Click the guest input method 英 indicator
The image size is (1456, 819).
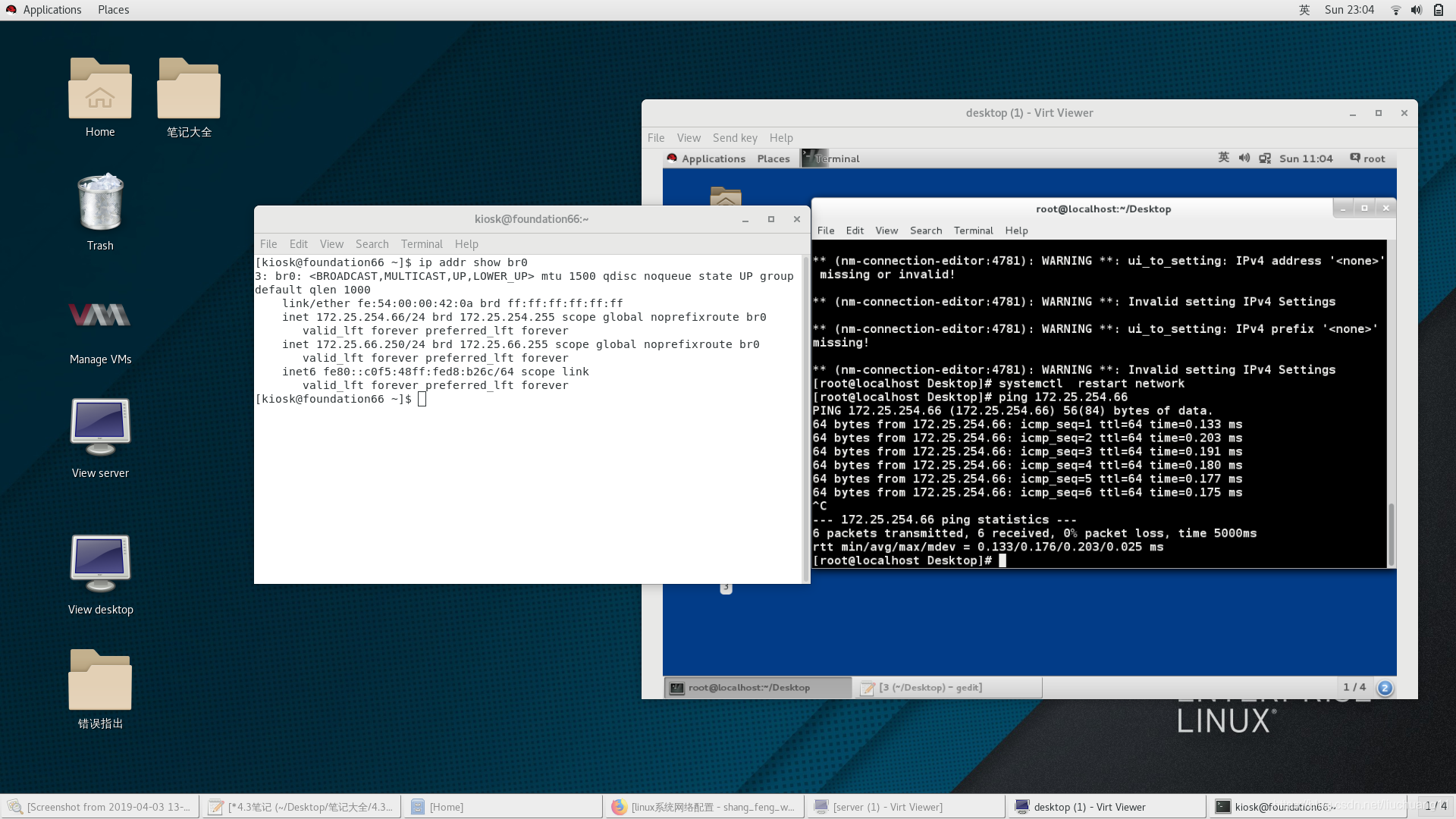(1223, 158)
